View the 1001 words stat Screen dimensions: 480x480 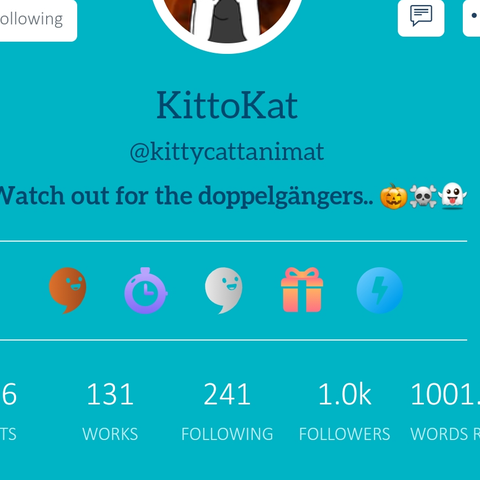445,412
